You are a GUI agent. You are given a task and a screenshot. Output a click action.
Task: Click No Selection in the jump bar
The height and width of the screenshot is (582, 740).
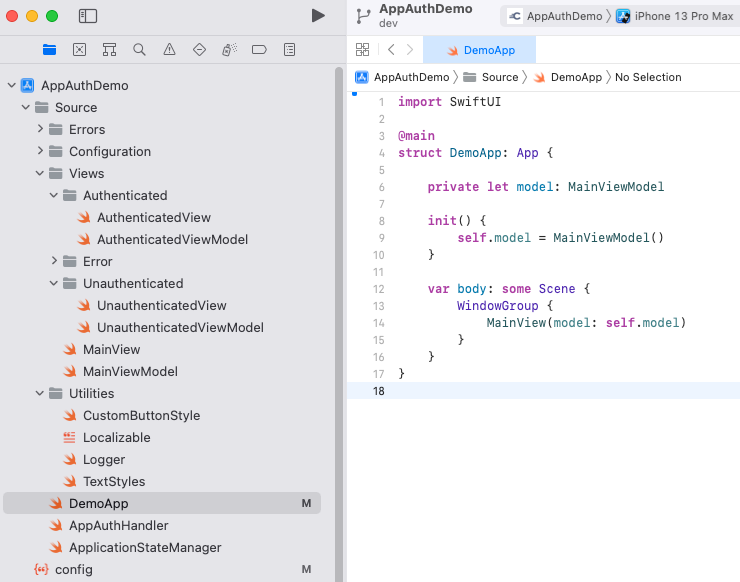pos(648,77)
